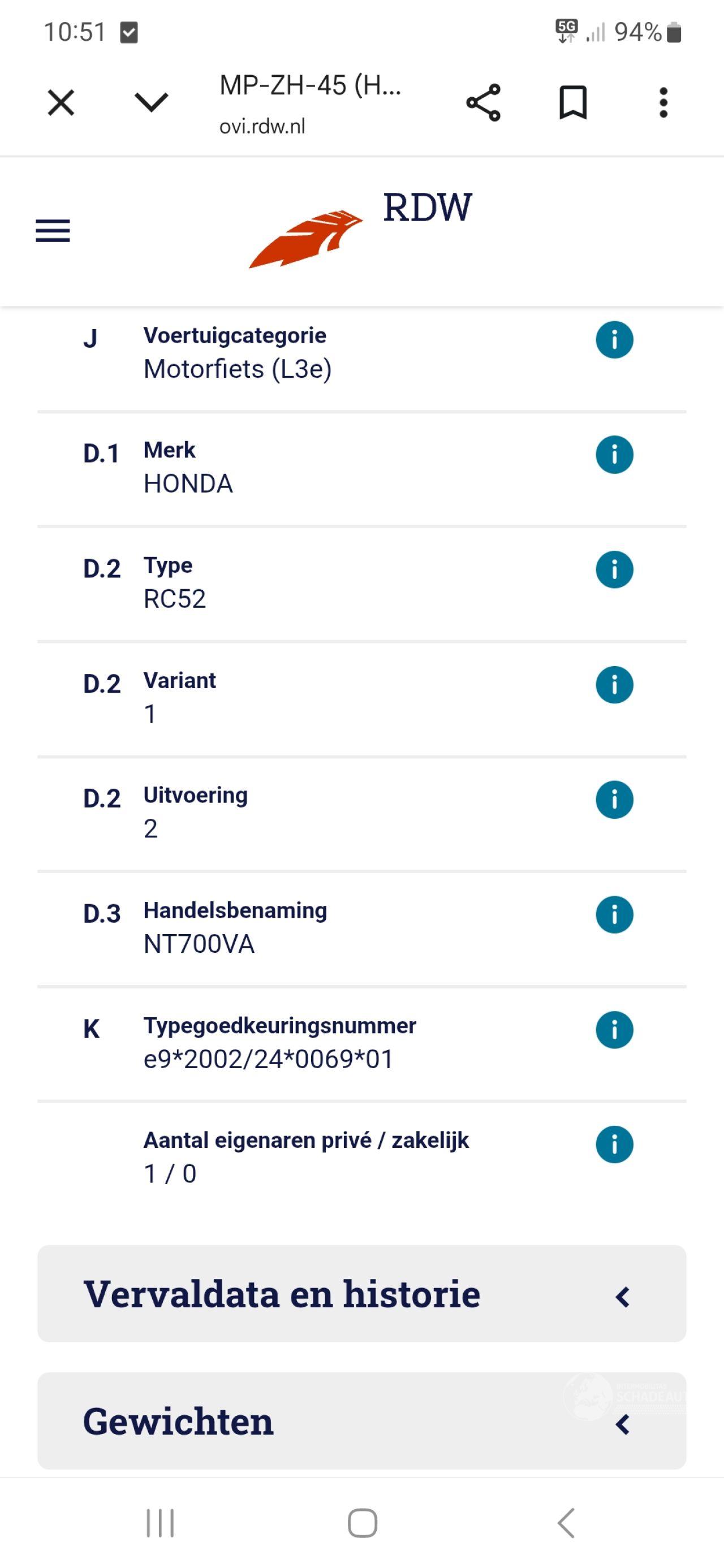Viewport: 724px width, 1568px height.
Task: Show info for Variant field
Action: point(614,685)
